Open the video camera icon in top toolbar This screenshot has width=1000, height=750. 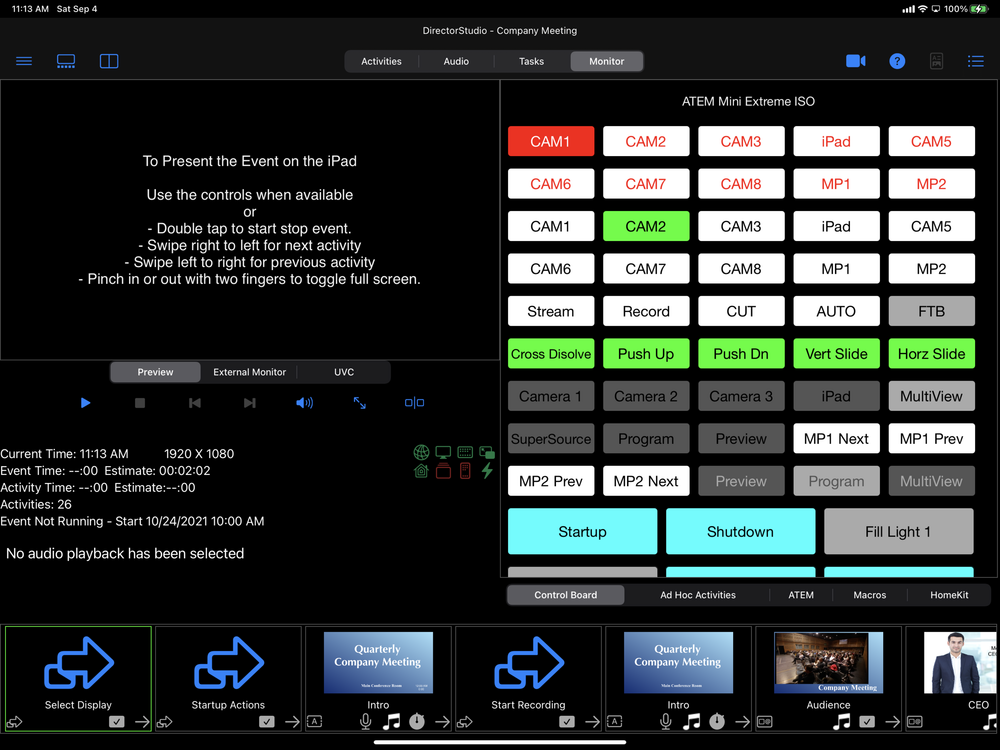[856, 61]
